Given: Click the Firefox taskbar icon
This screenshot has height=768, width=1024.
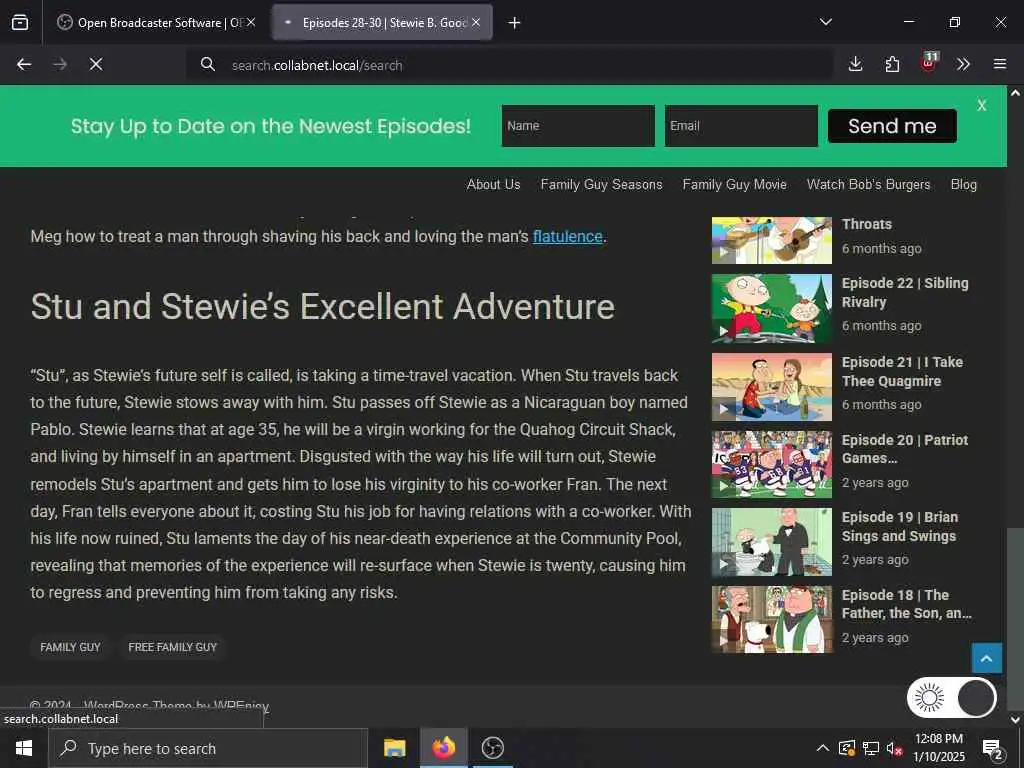Looking at the screenshot, I should 443,748.
